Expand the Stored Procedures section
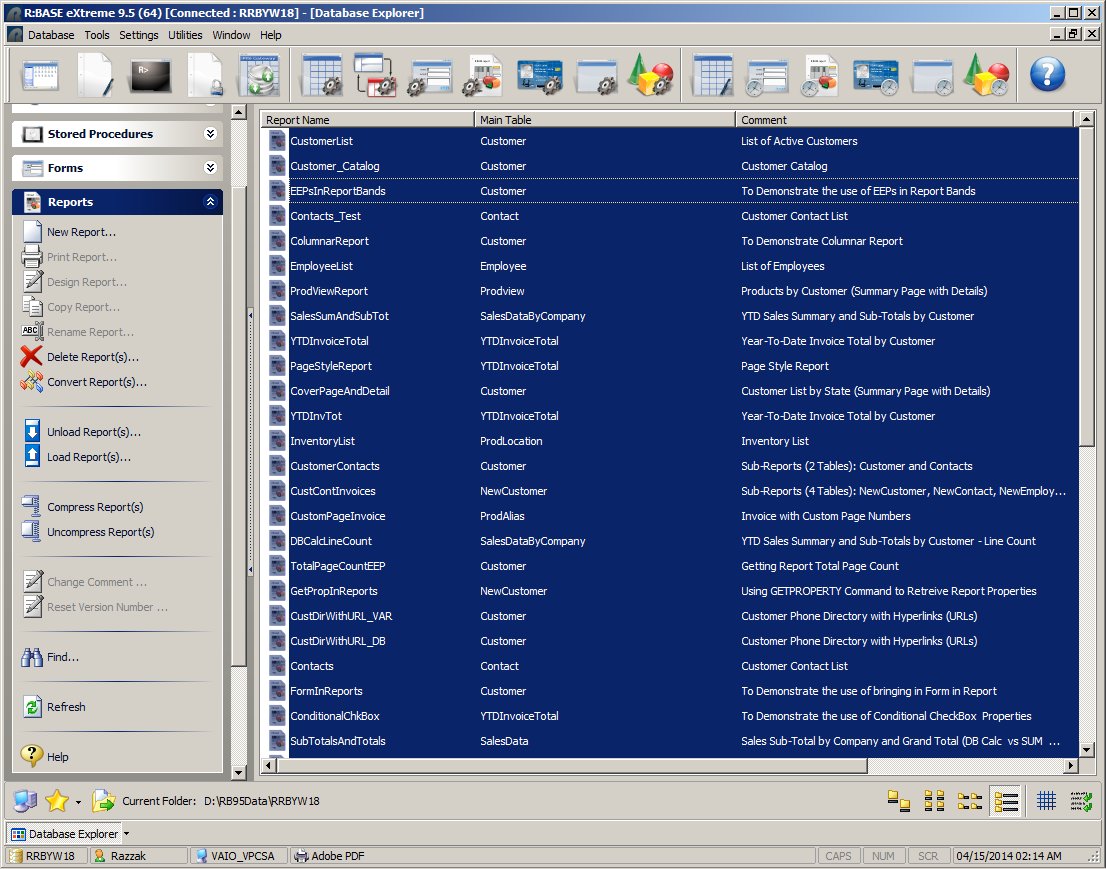Viewport: 1106px width, 869px height. (x=210, y=134)
